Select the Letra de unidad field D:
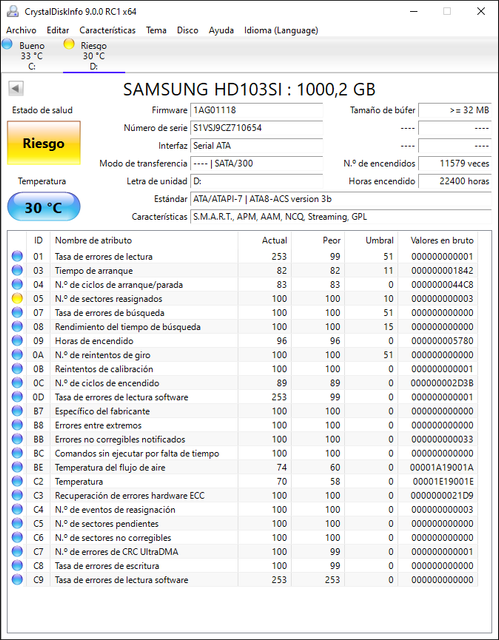Screen dimensions: 499x640 click(257, 181)
